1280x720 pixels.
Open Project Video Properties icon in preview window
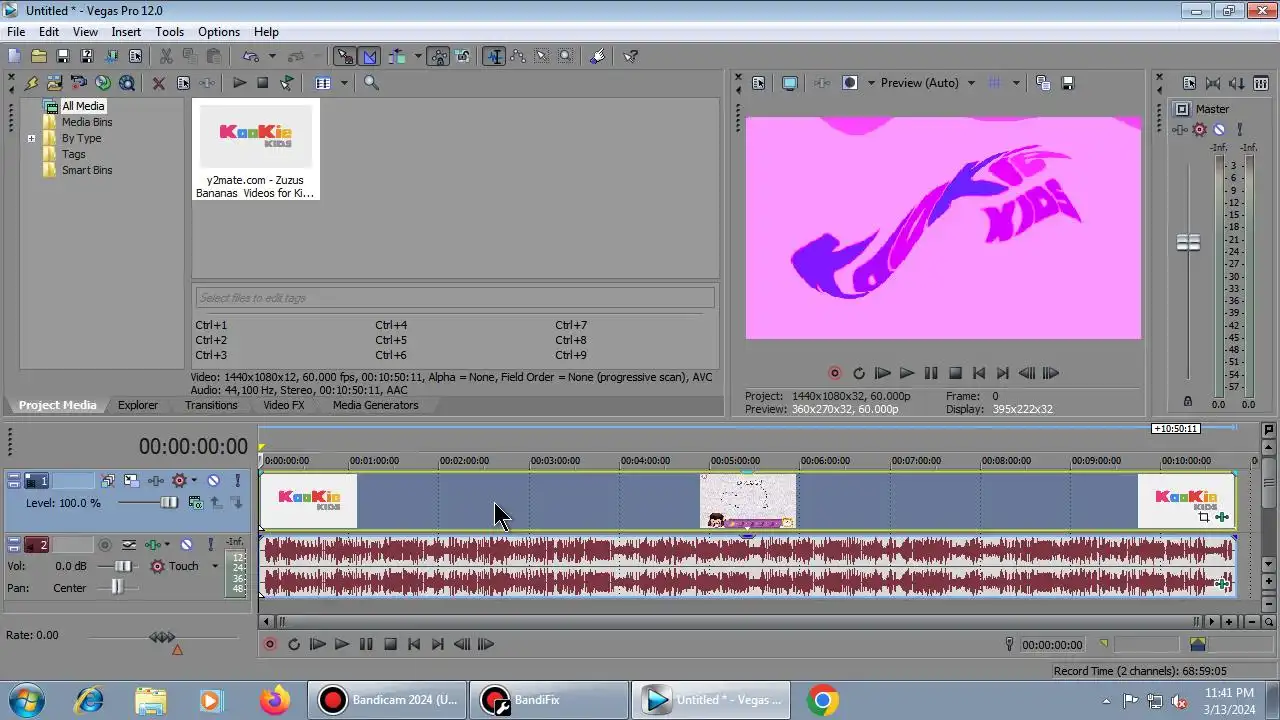758,83
